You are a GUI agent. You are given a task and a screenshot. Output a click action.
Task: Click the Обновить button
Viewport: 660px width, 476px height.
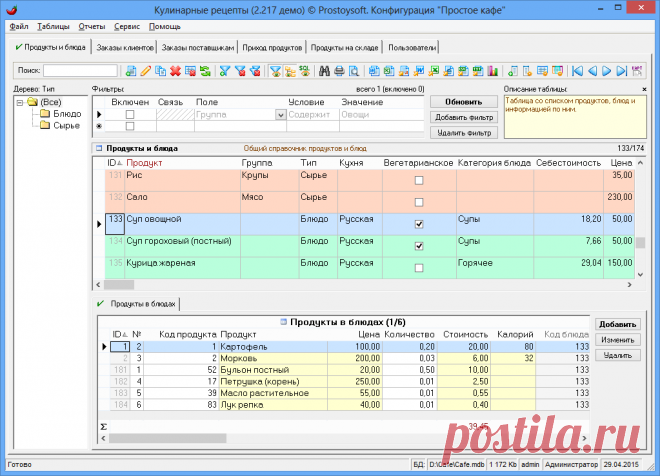(x=464, y=102)
